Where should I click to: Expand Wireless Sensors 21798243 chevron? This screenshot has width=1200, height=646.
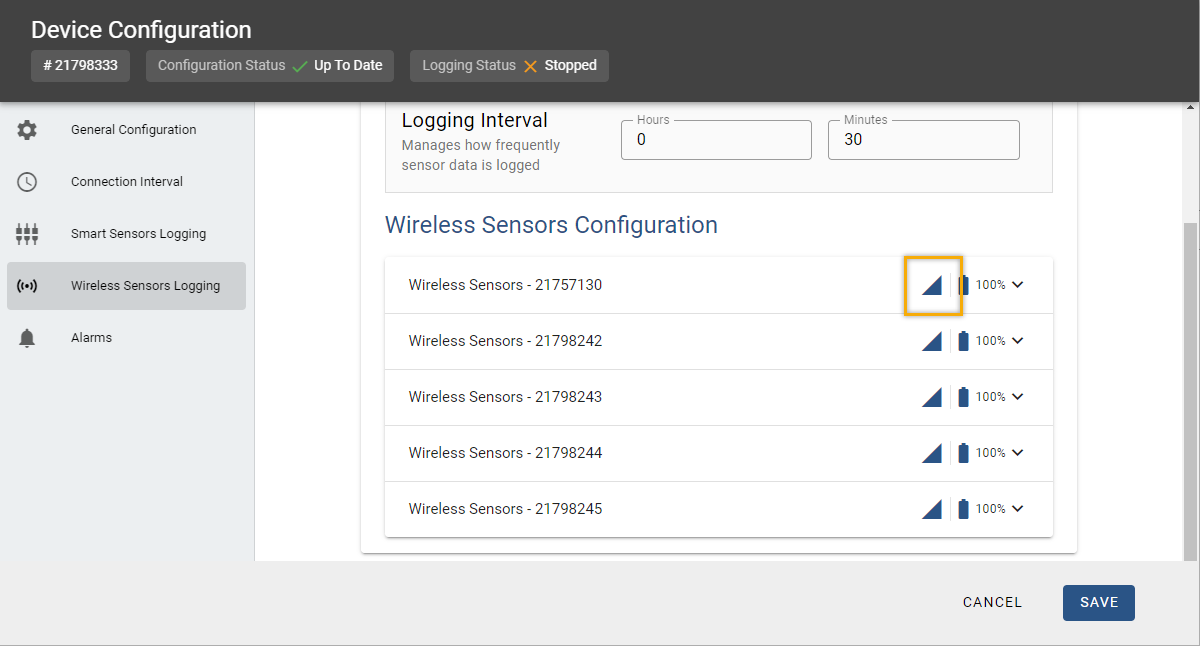point(1018,397)
